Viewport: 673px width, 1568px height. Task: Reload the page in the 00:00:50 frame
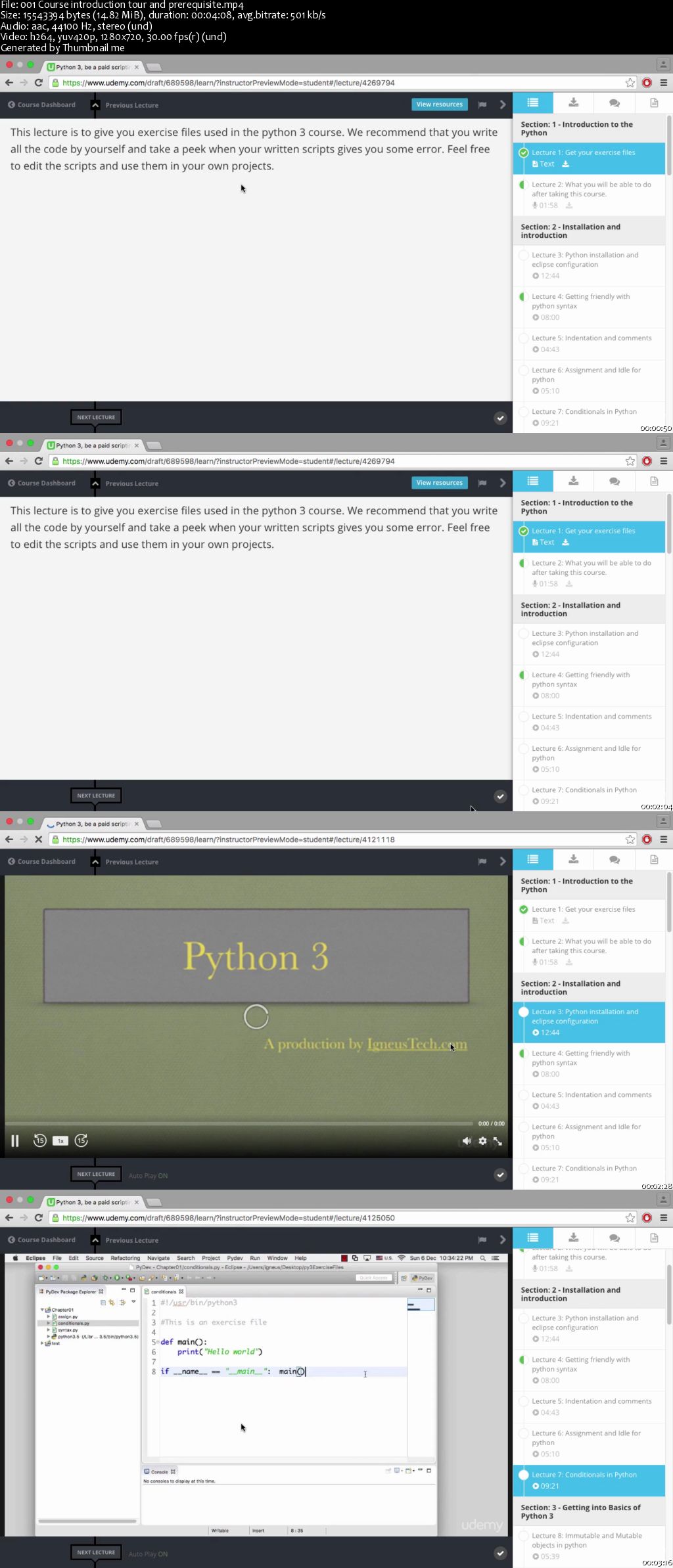tap(38, 82)
